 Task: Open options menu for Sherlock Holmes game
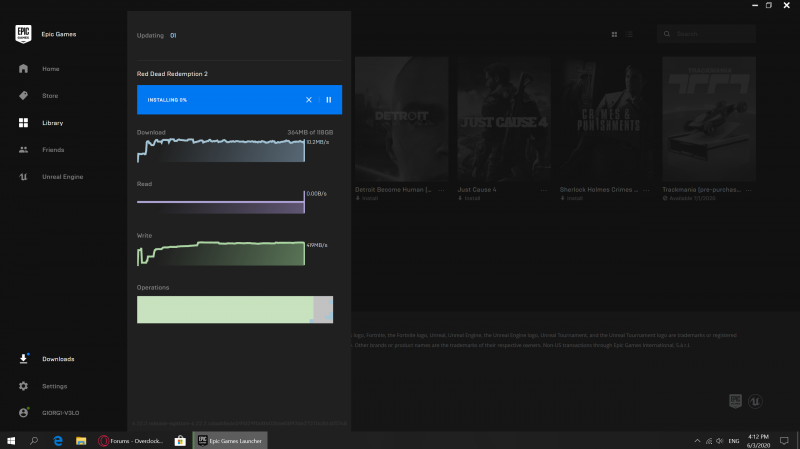pyautogui.click(x=648, y=190)
